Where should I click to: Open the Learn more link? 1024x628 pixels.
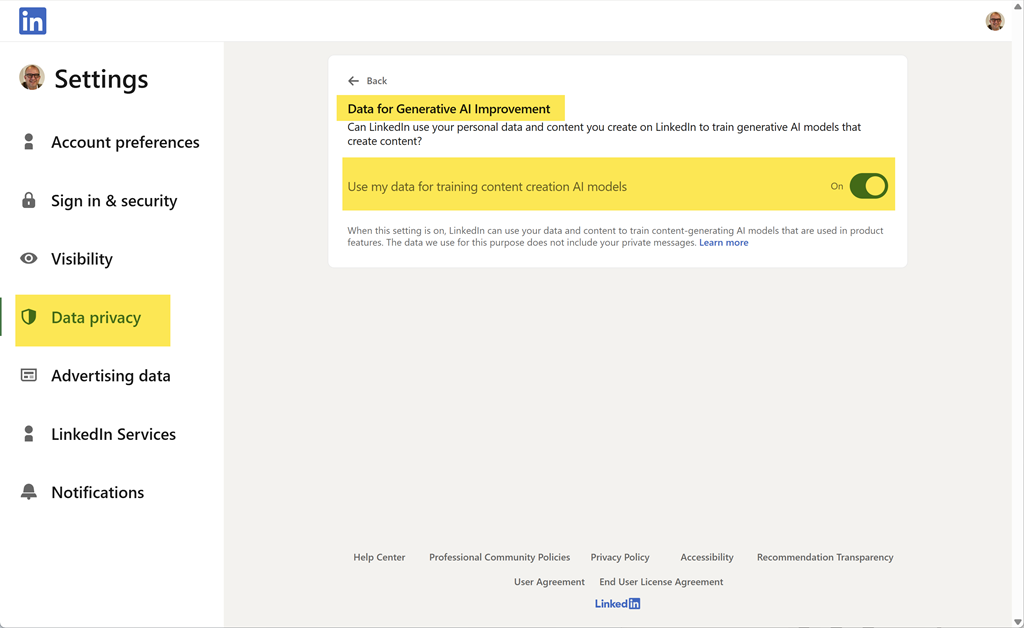coord(723,243)
